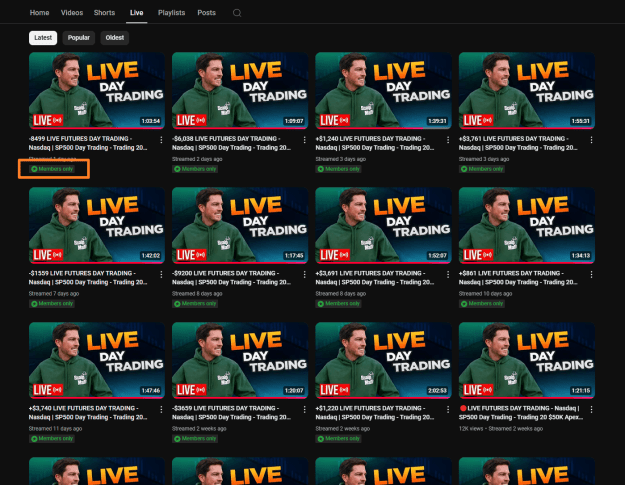
Task: Sort streams by Oldest
Action: [115, 38]
